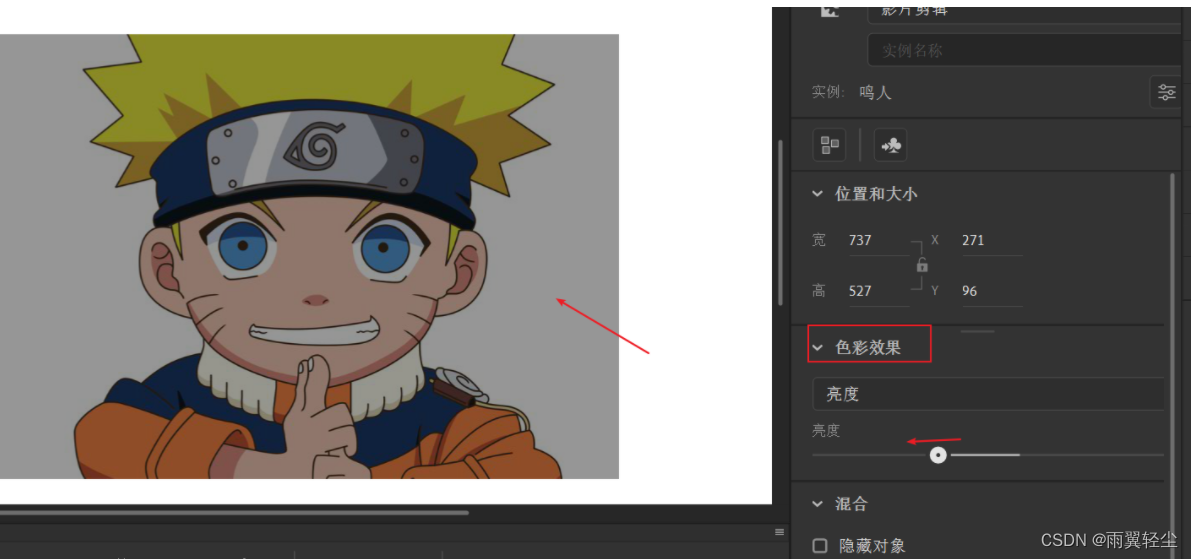The width and height of the screenshot is (1194, 559).
Task: Click the Break Apart icon button
Action: point(829,145)
